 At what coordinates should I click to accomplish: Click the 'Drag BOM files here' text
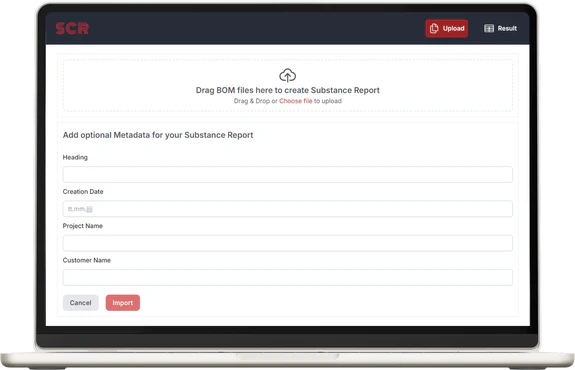pos(288,90)
